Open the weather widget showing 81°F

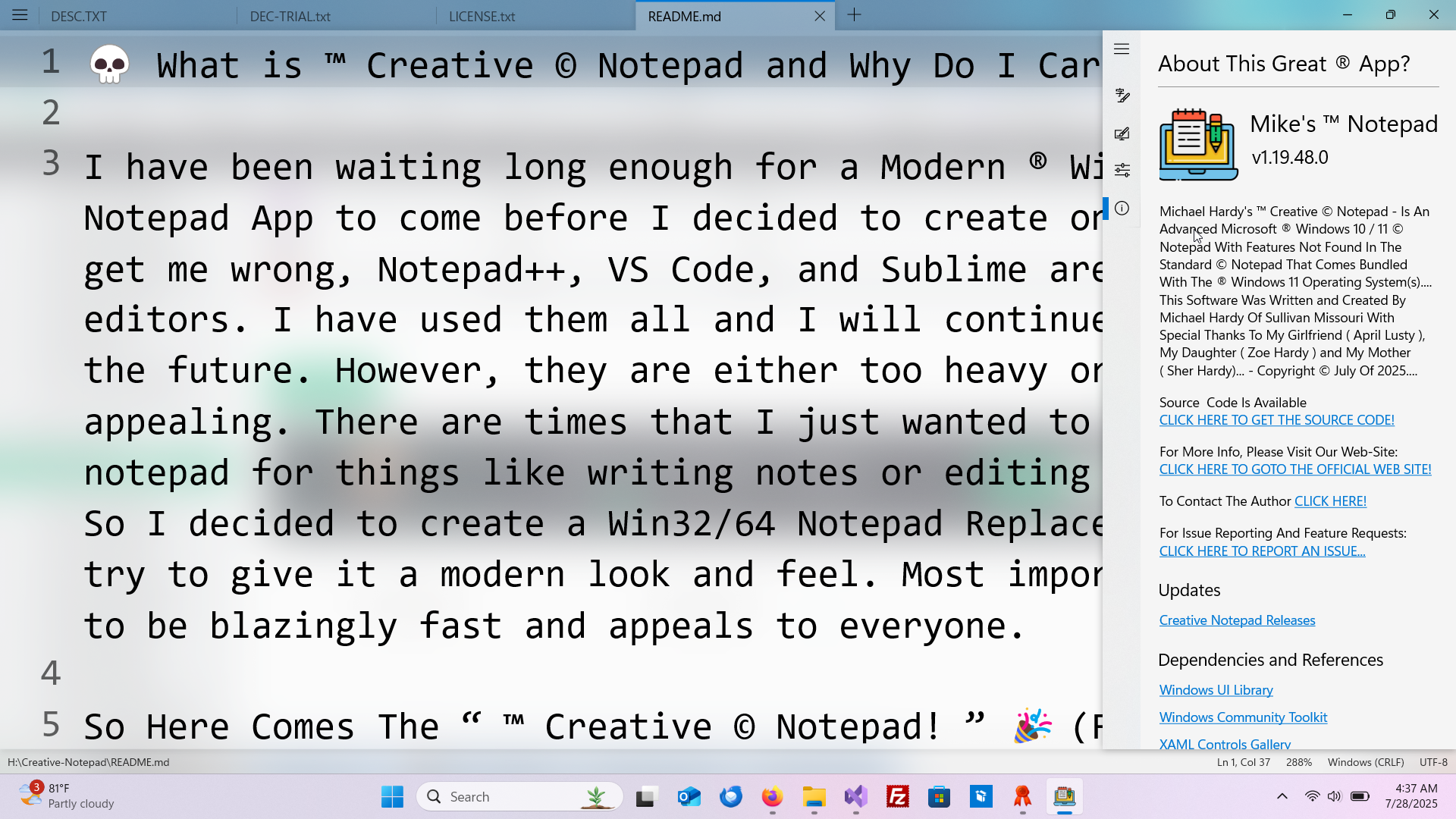click(x=67, y=796)
